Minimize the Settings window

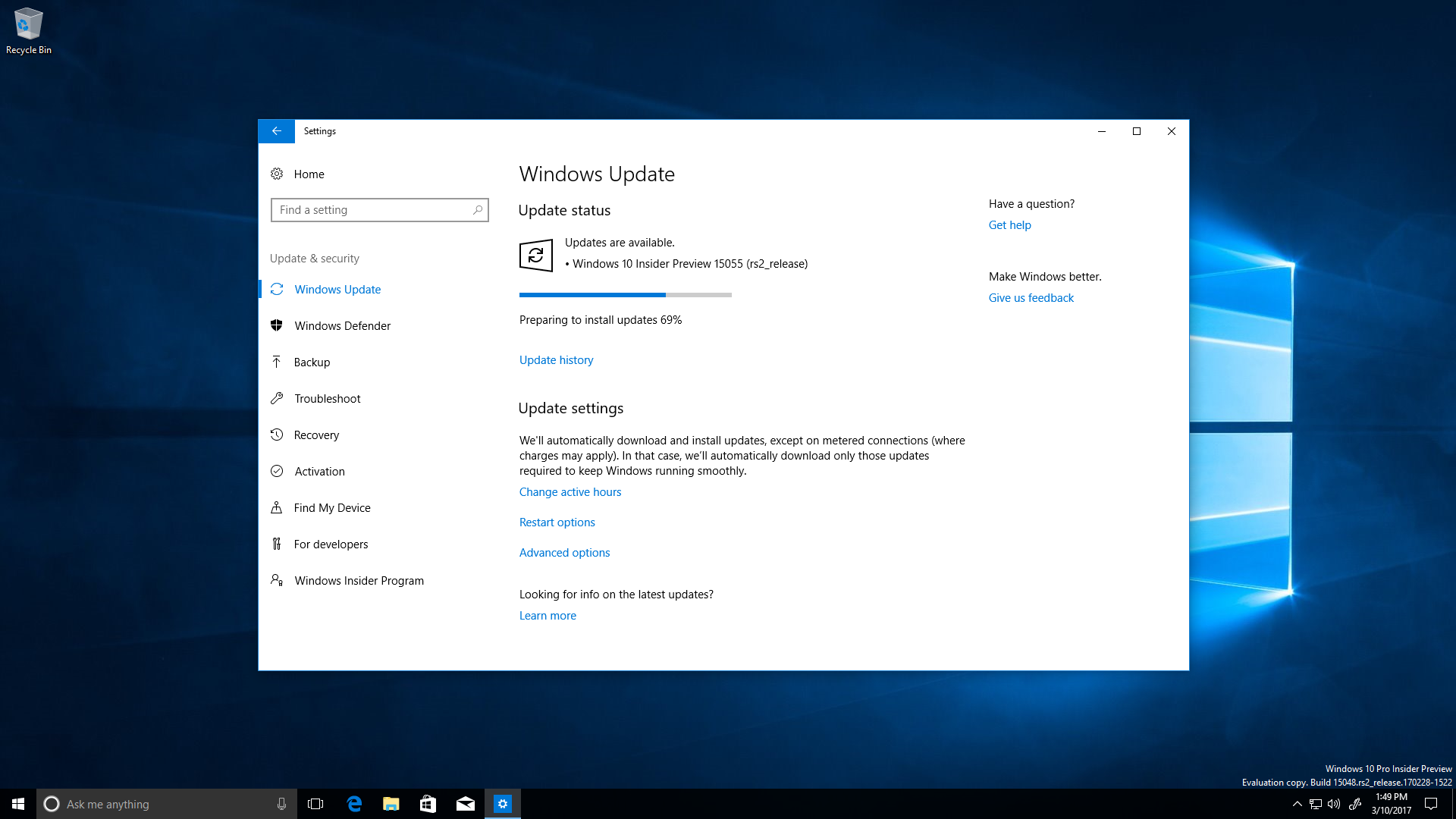pyautogui.click(x=1102, y=131)
